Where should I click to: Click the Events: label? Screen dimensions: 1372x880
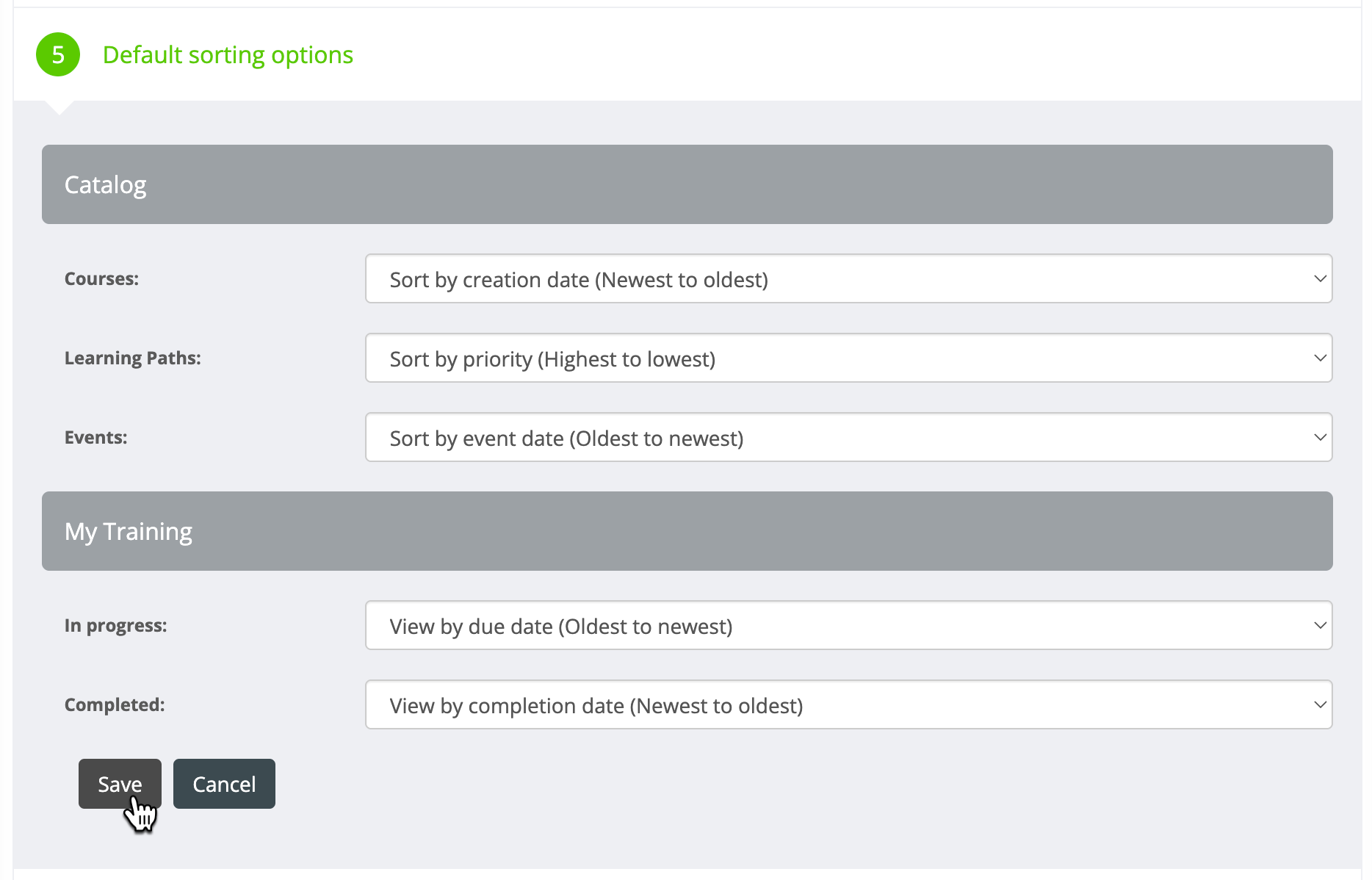point(96,438)
